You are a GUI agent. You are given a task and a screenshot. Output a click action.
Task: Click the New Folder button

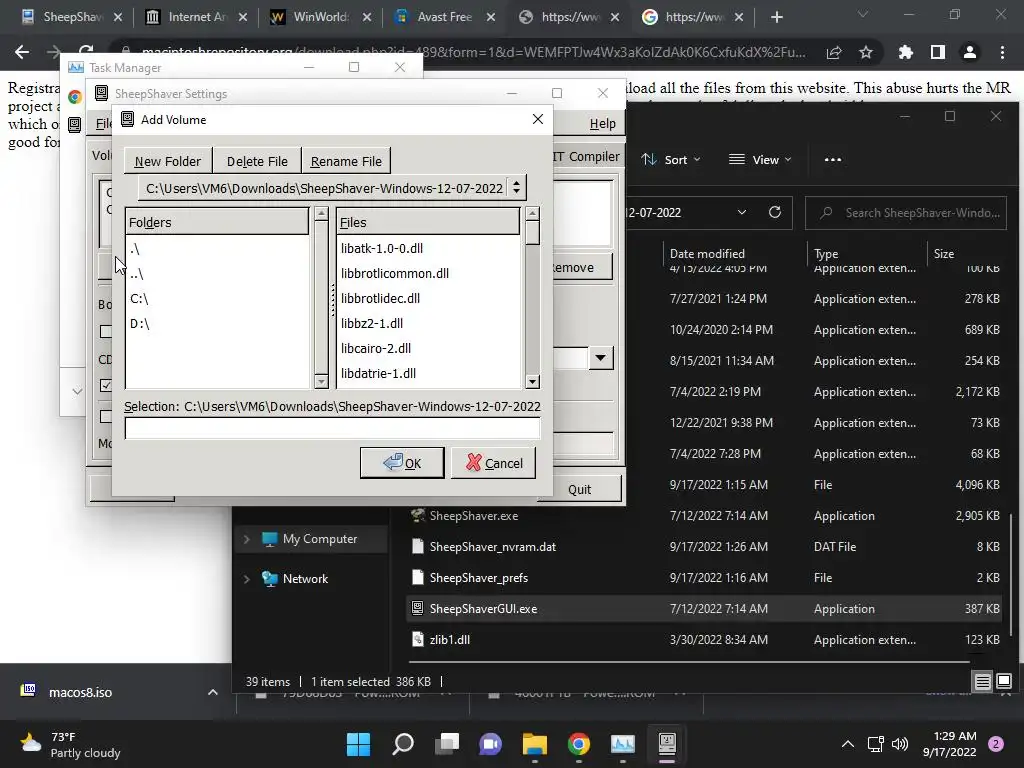(168, 161)
